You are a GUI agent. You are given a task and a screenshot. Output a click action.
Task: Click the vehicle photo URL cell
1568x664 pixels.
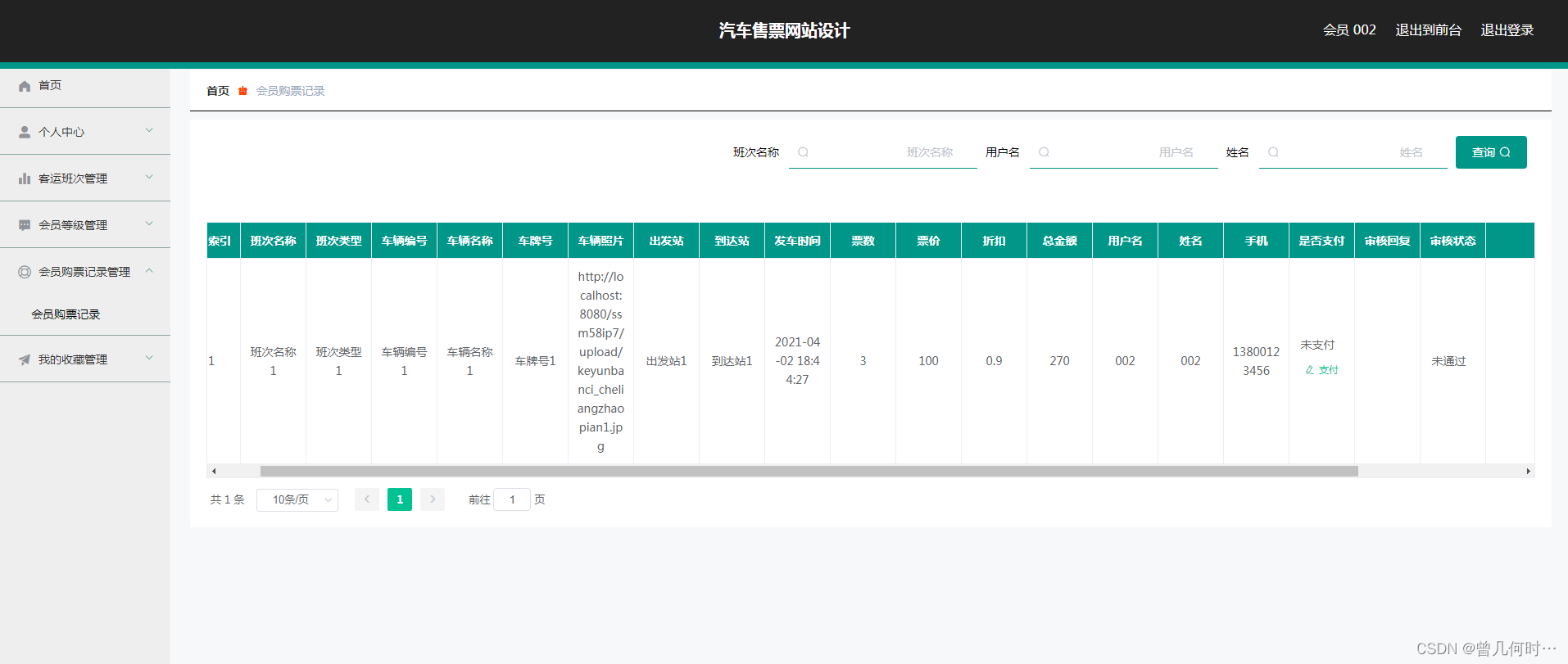tap(601, 361)
